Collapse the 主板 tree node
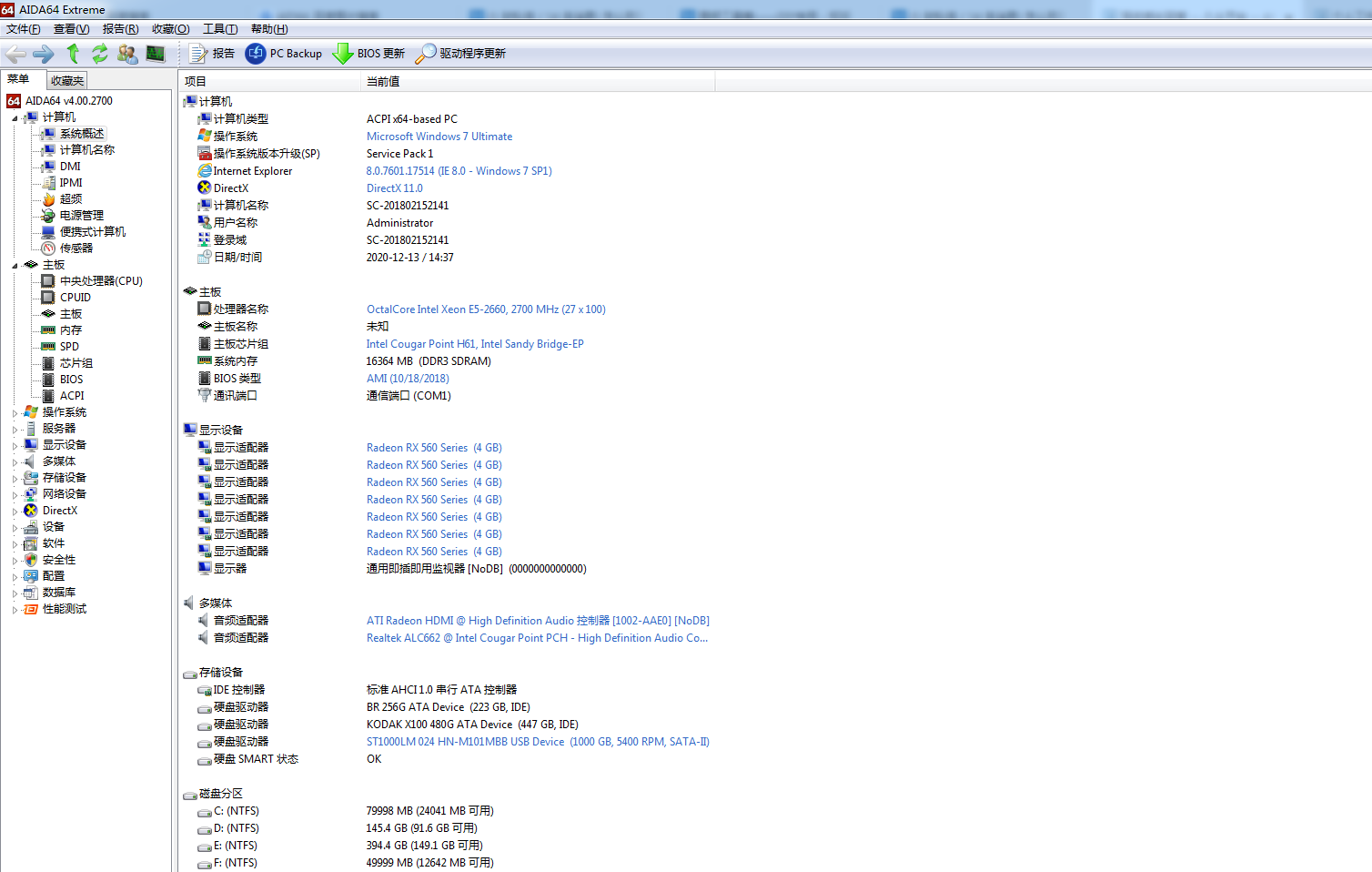Screen dimensions: 1372x872 point(15,266)
